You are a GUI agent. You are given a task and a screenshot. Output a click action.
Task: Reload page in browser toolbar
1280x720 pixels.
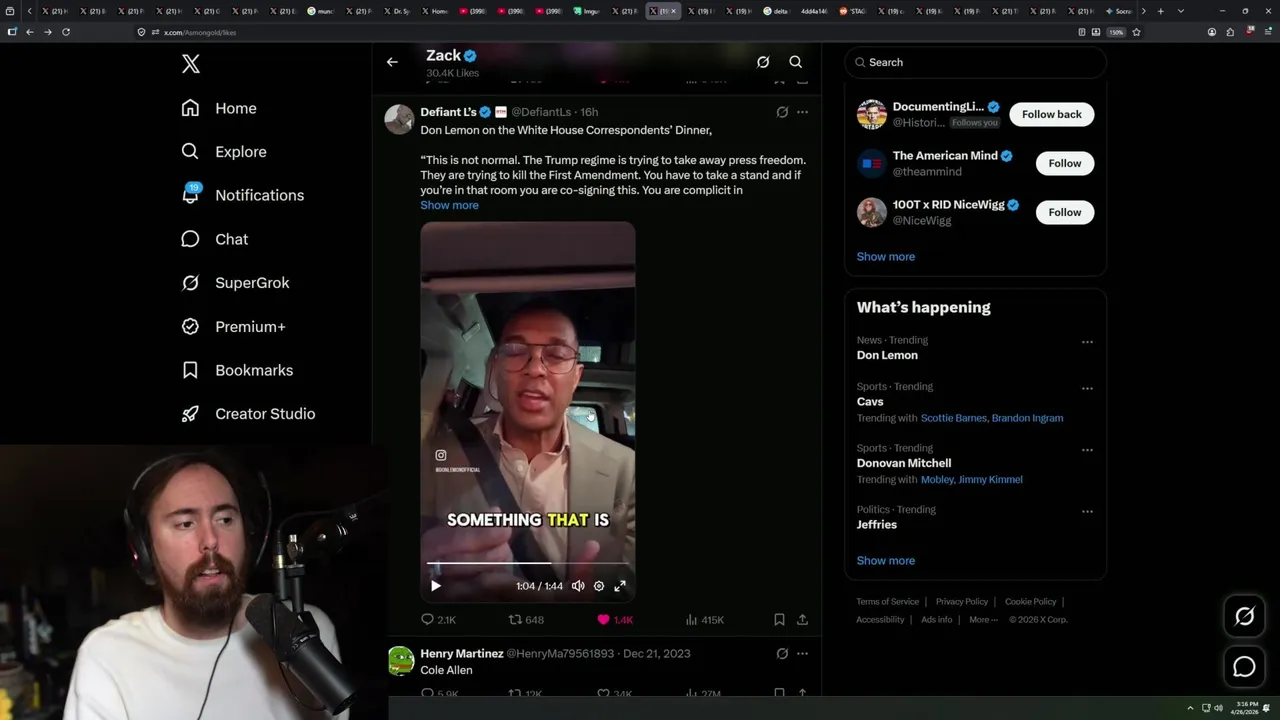(66, 32)
